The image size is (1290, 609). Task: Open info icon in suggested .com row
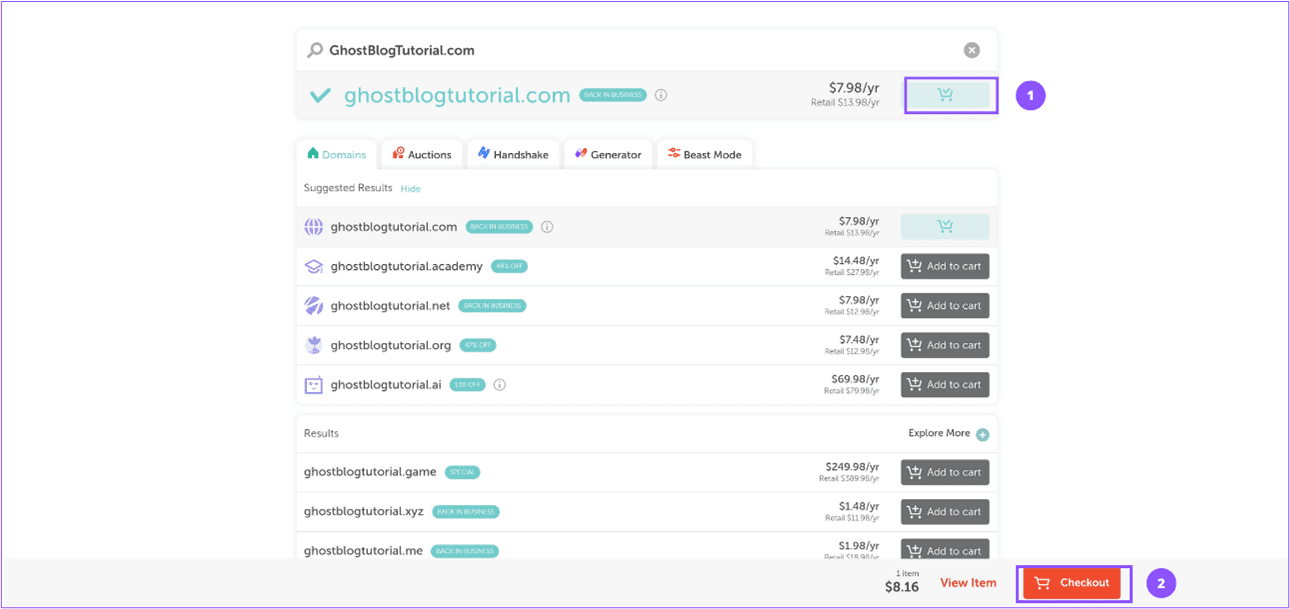pyautogui.click(x=547, y=227)
